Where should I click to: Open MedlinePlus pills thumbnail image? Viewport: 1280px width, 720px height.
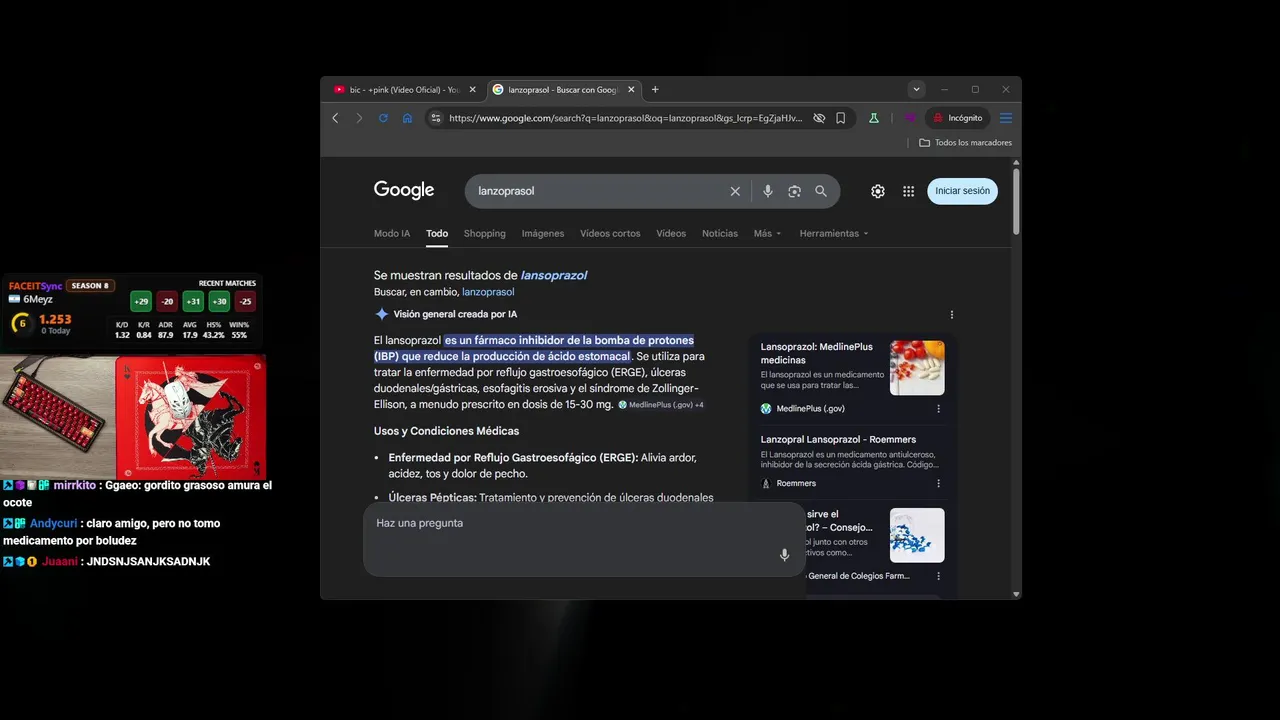pos(917,368)
